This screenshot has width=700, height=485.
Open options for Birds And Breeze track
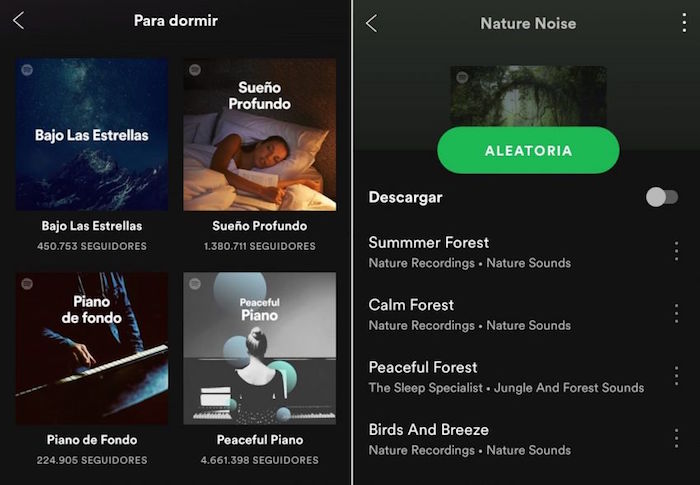point(676,438)
